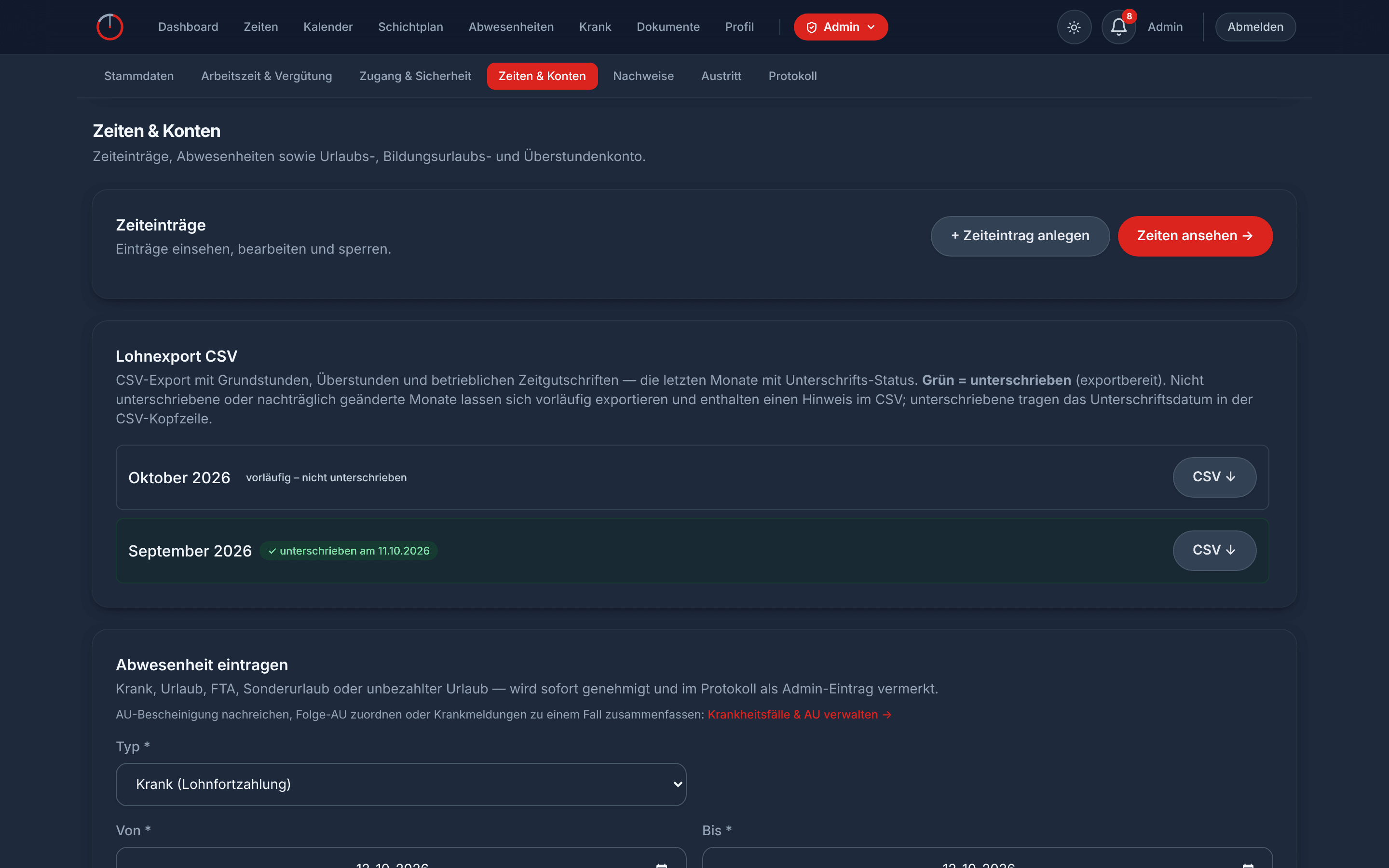Download the September 2026 CSV
The height and width of the screenshot is (868, 1389).
[1214, 551]
